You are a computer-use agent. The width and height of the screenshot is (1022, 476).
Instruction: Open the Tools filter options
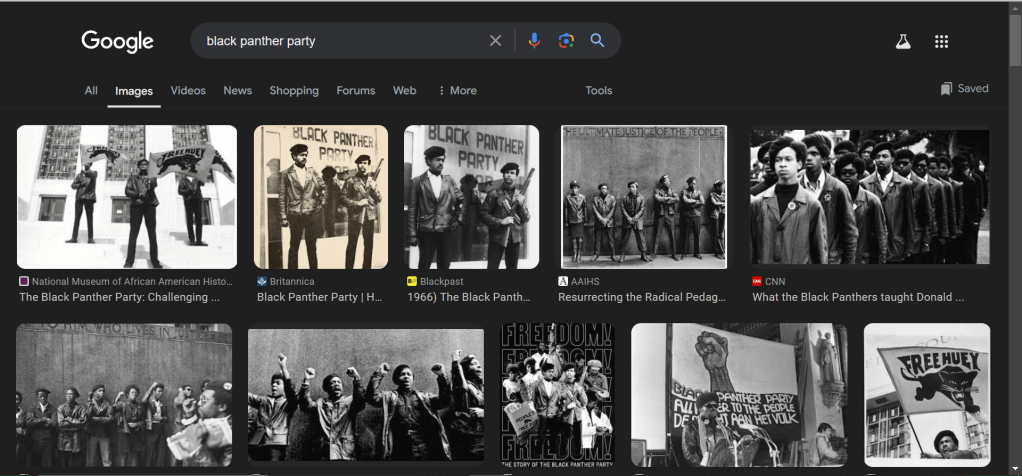pyautogui.click(x=598, y=91)
